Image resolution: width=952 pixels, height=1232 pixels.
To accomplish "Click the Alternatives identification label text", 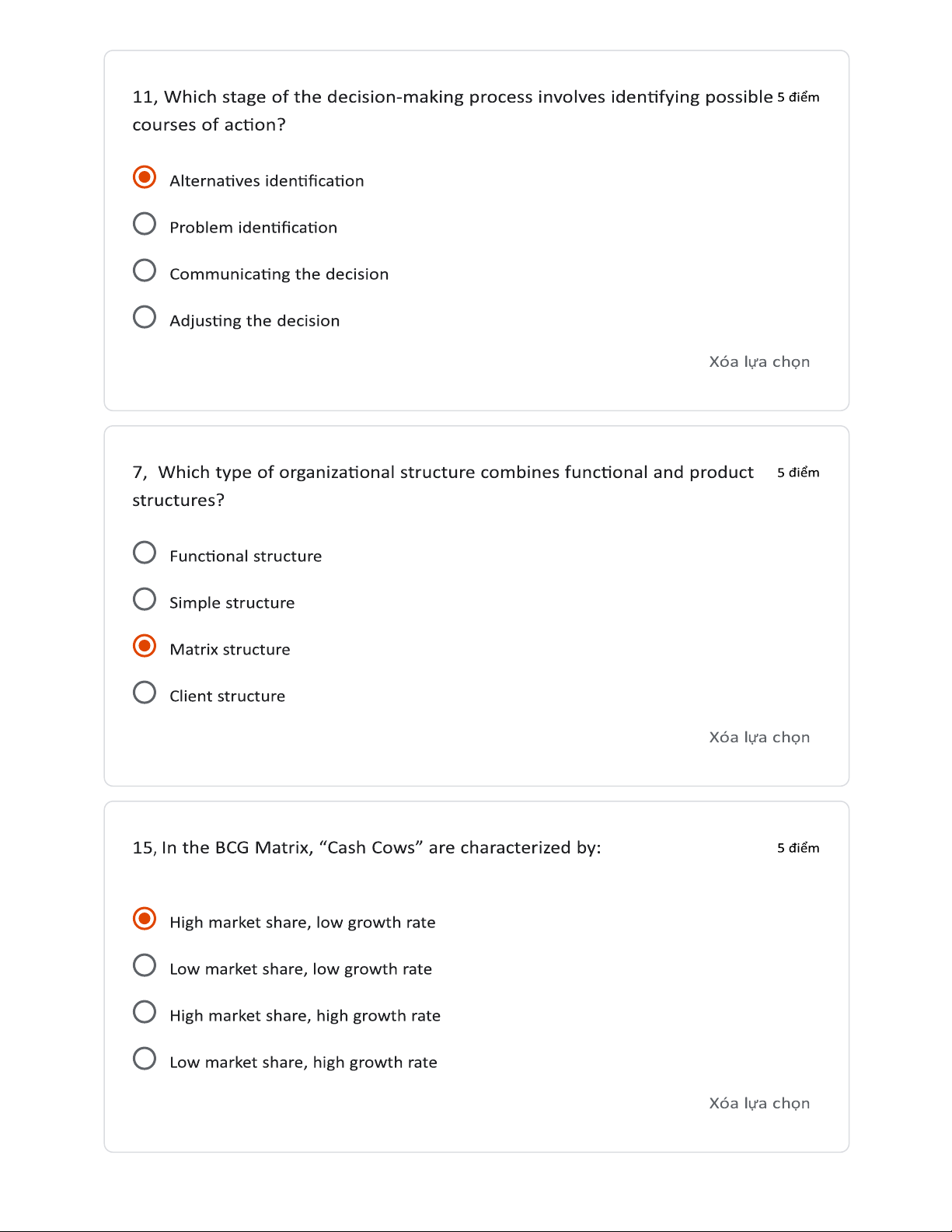I will tap(267, 181).
